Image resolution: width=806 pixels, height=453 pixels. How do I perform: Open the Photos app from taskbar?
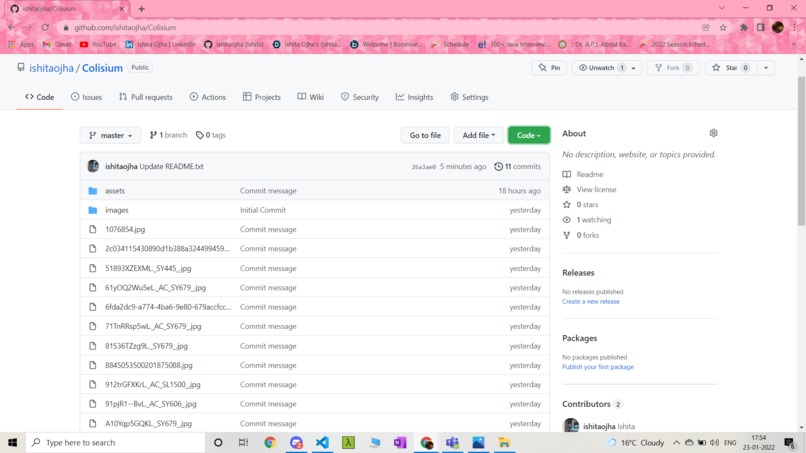(478, 442)
